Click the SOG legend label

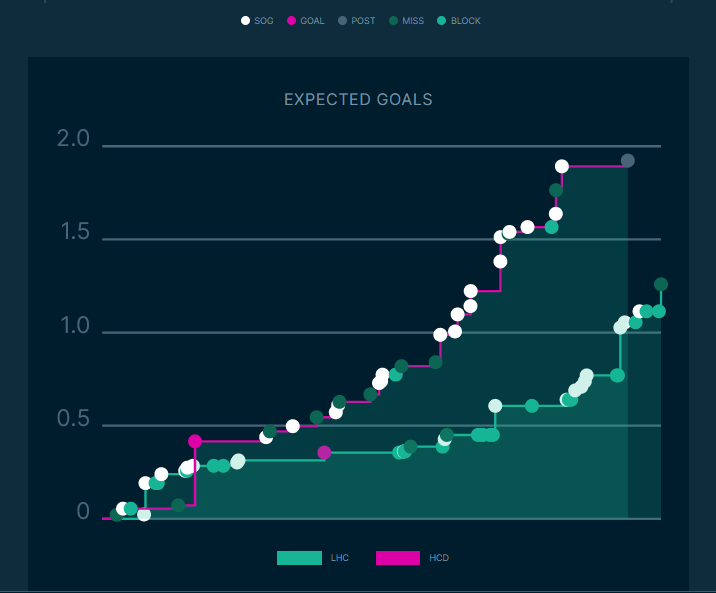264,21
